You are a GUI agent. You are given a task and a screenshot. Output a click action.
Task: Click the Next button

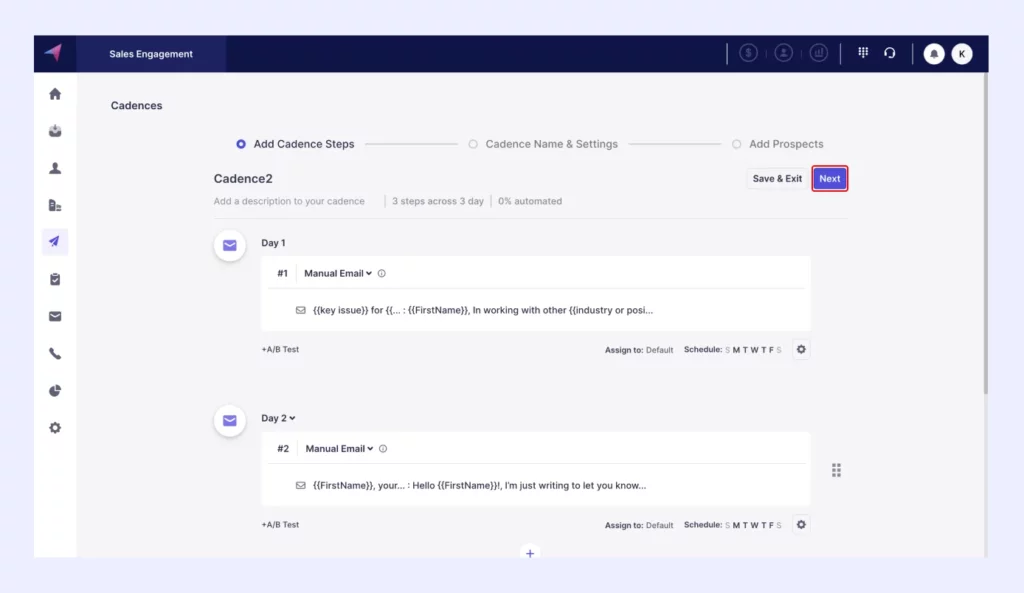[830, 179]
